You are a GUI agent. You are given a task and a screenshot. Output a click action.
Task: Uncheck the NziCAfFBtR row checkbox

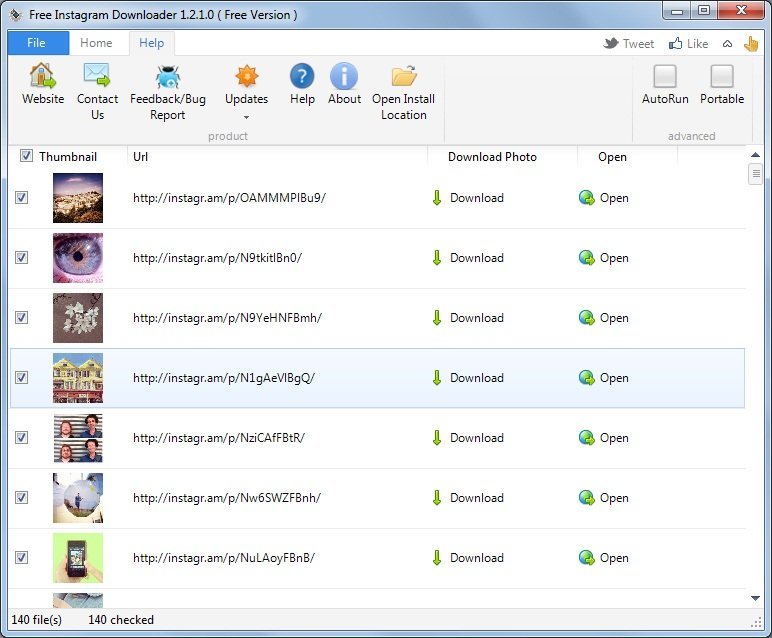[21, 438]
